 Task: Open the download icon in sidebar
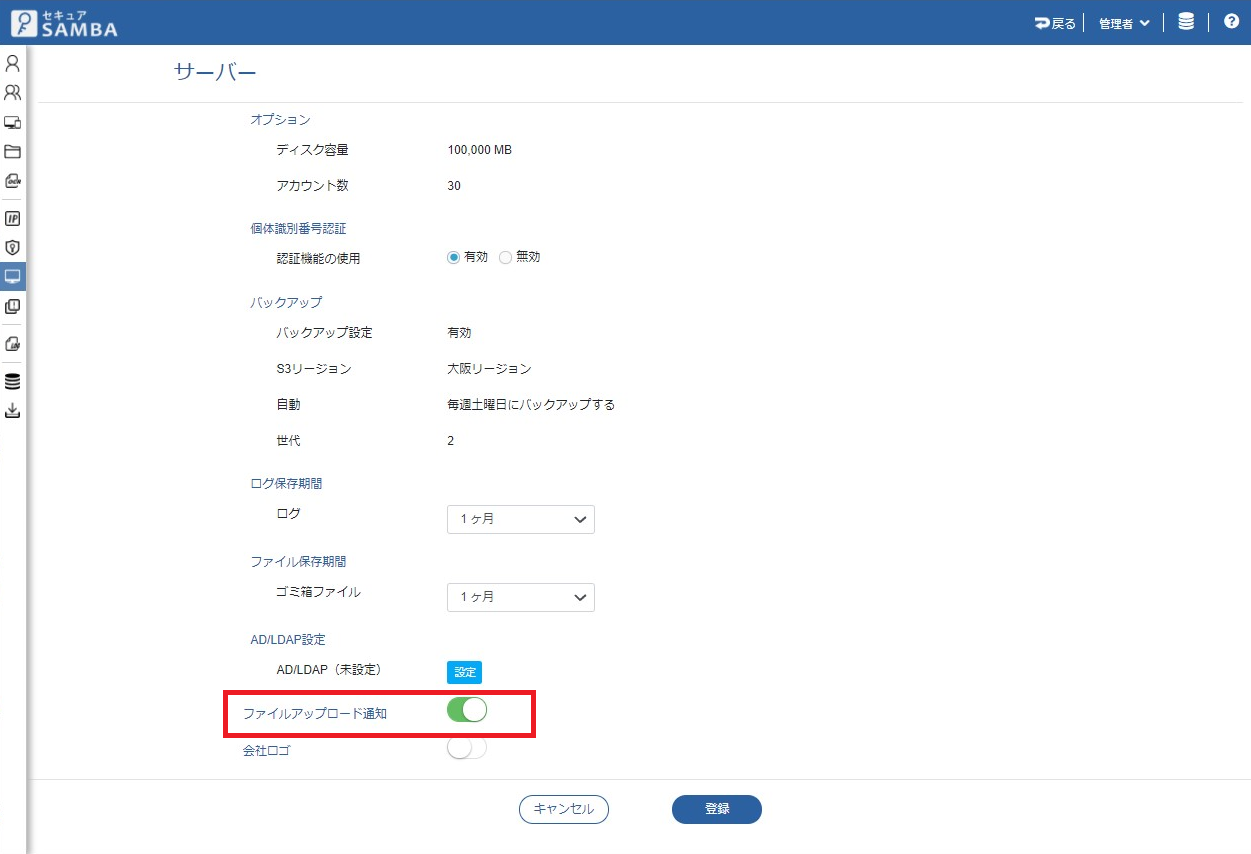tap(12, 411)
